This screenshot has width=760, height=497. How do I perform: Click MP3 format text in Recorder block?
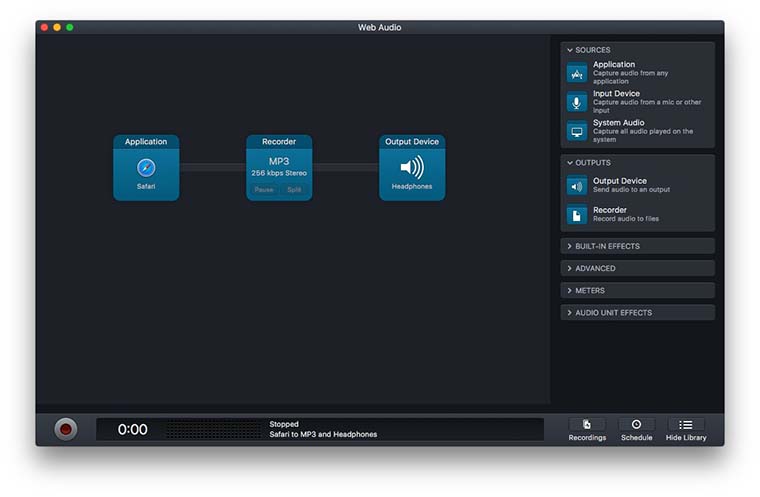point(279,161)
